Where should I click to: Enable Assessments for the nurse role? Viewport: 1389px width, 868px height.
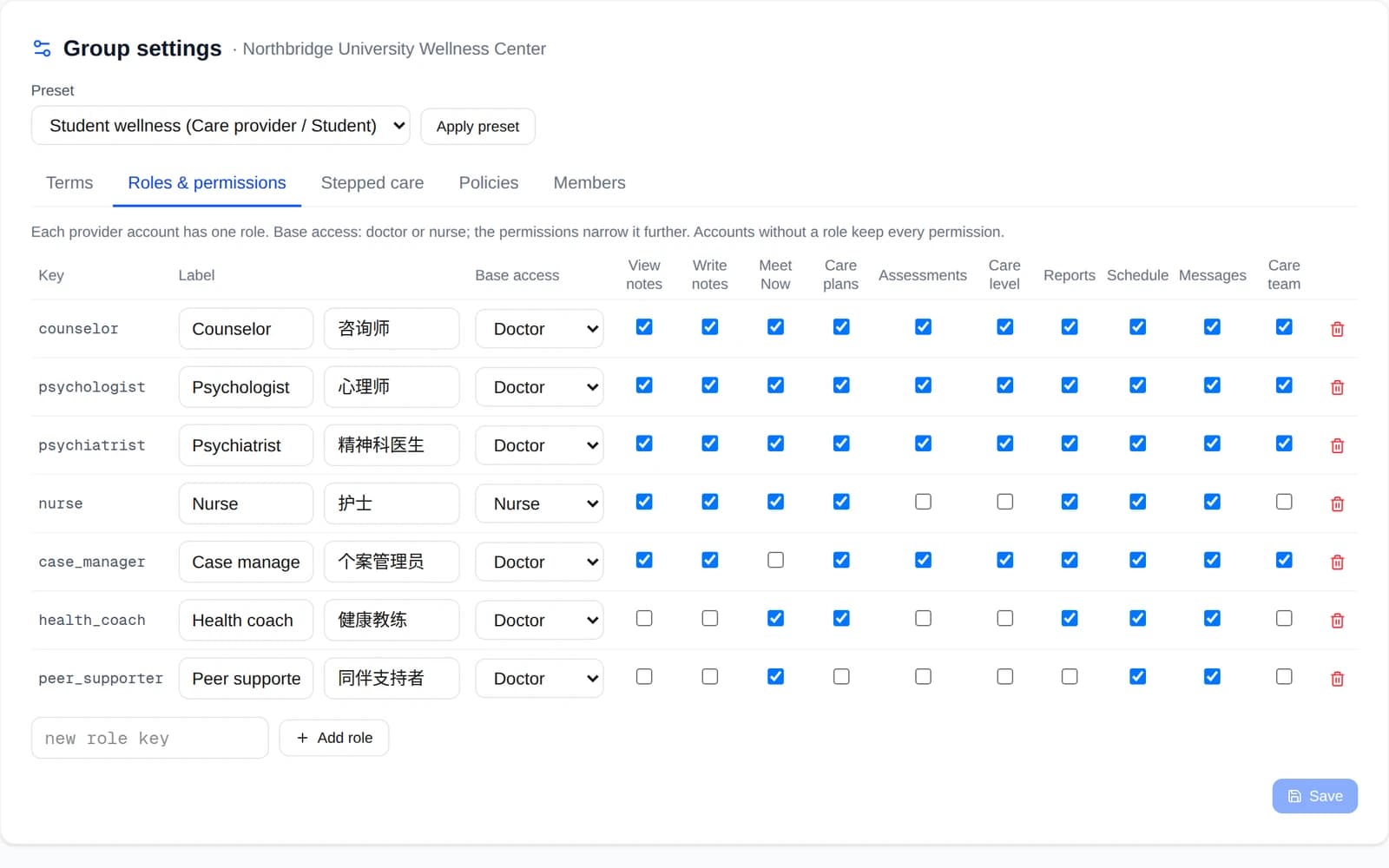coord(923,502)
